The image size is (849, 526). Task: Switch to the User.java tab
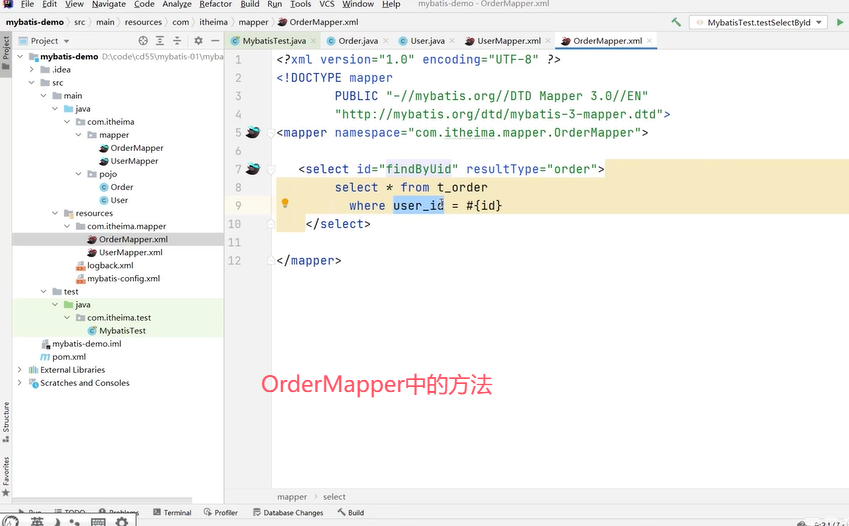tap(427, 41)
